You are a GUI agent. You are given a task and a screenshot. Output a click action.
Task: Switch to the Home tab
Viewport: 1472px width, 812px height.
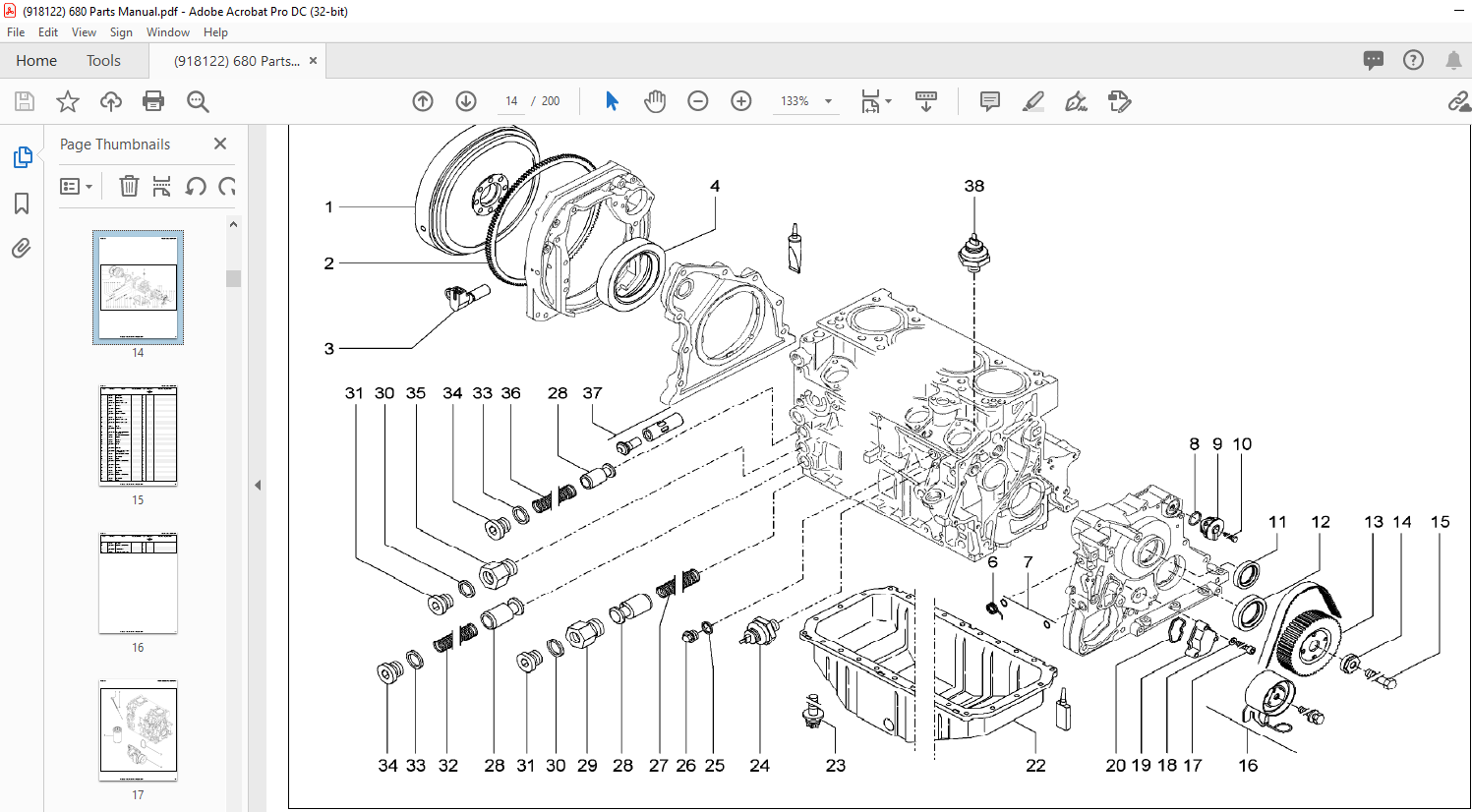click(36, 61)
